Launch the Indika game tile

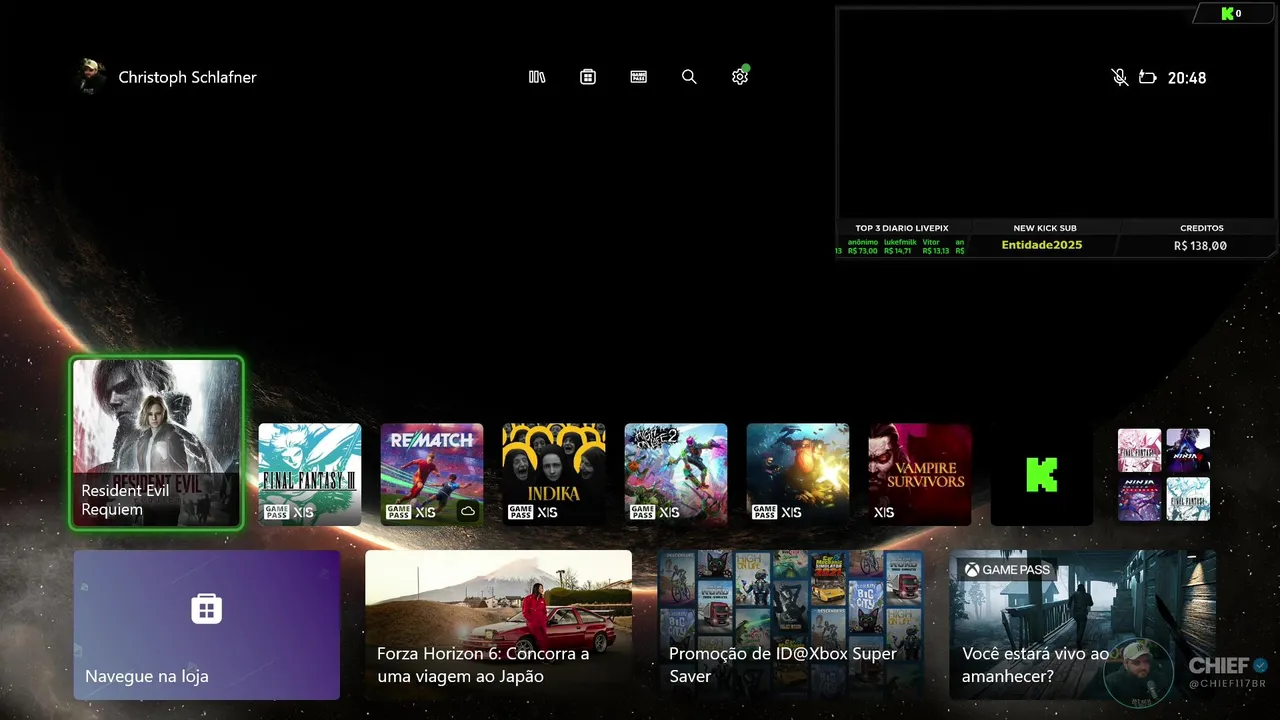(x=554, y=474)
